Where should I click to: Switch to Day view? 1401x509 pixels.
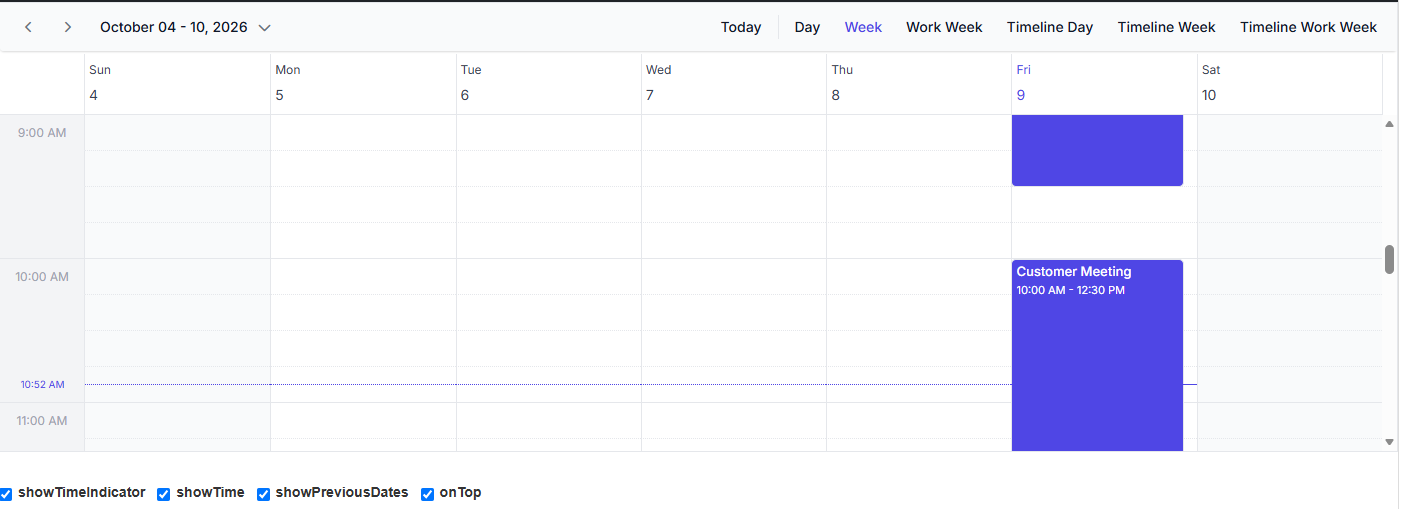tap(807, 27)
